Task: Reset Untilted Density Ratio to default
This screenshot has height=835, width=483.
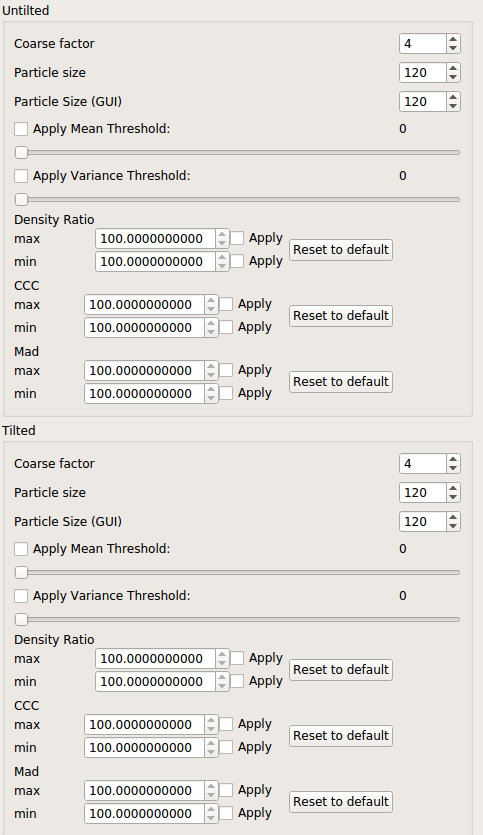Action: coord(341,250)
